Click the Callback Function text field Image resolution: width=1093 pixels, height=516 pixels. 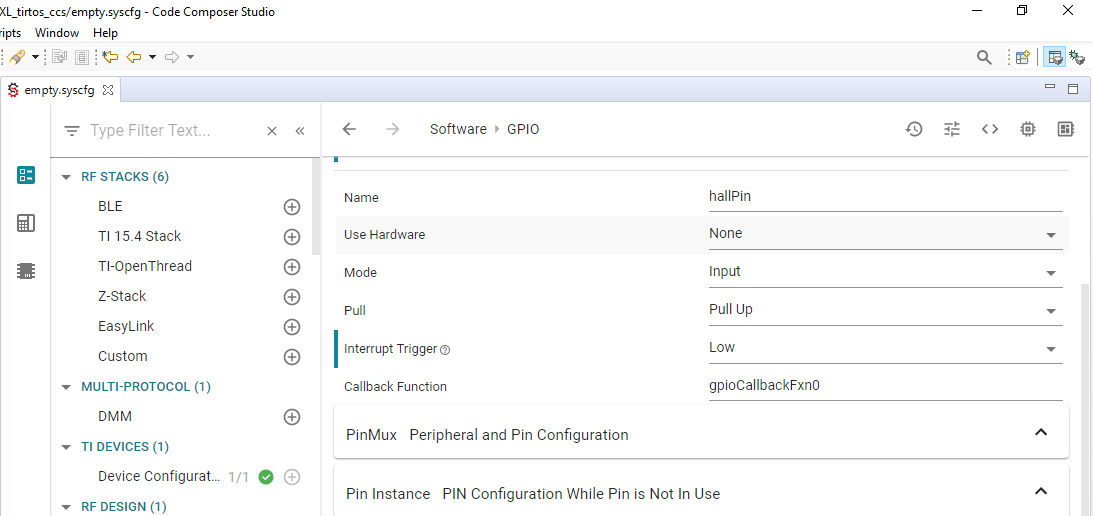[885, 386]
